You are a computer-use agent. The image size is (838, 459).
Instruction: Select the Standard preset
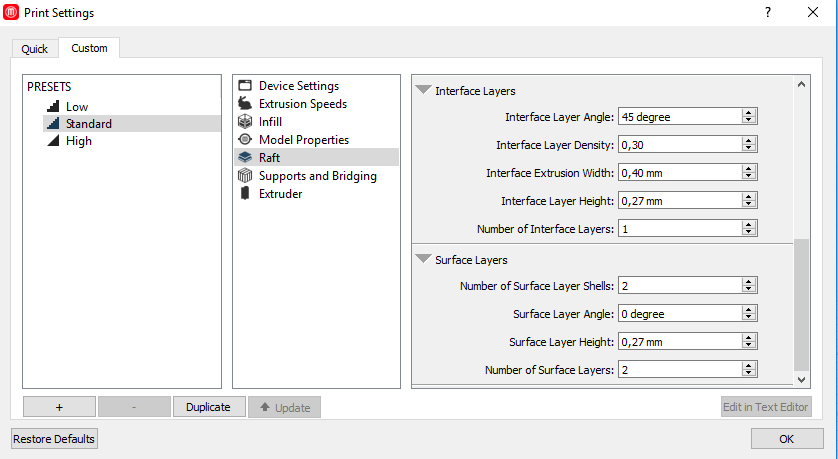click(x=88, y=124)
